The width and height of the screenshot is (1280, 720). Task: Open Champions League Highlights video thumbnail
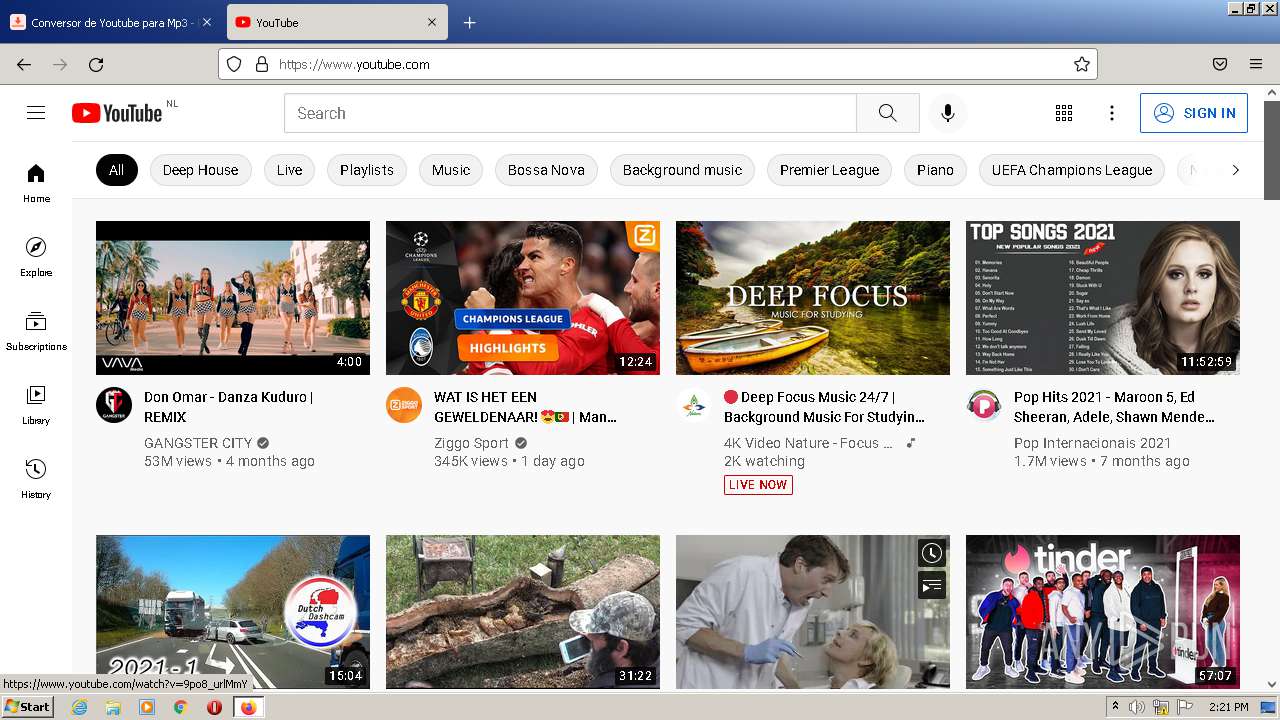pyautogui.click(x=523, y=298)
